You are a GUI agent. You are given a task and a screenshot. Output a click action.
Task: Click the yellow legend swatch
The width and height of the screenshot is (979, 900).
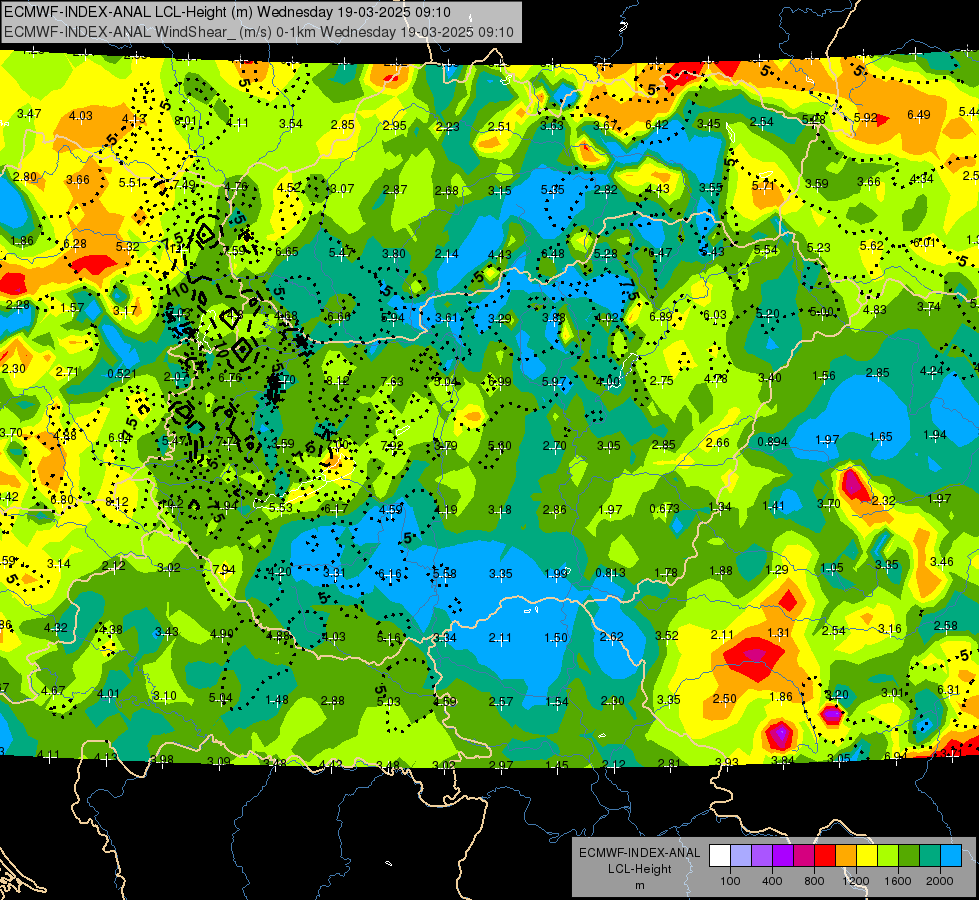pos(867,856)
